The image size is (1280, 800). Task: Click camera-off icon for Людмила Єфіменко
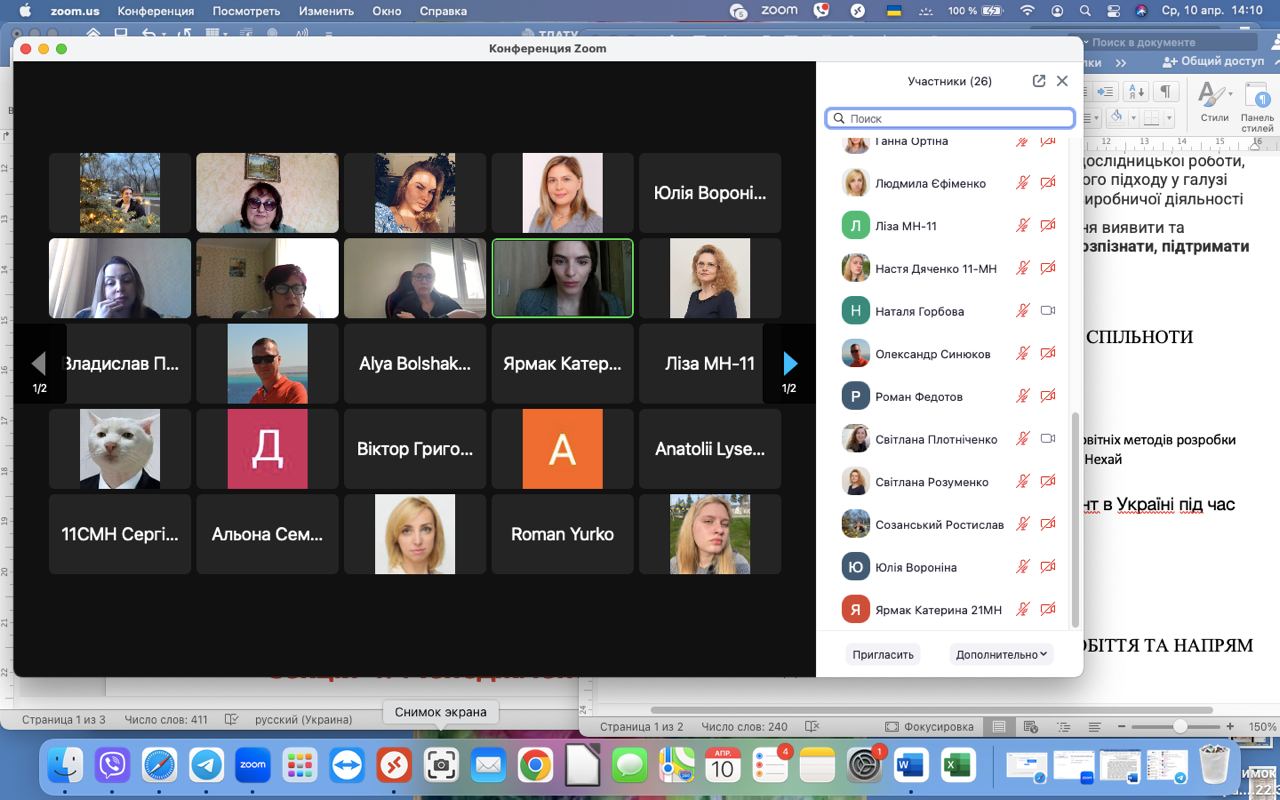(1048, 183)
